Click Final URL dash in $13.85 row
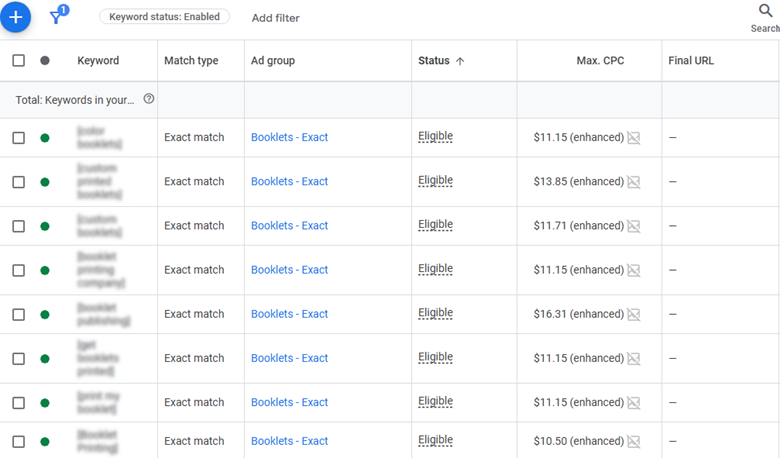 (673, 182)
